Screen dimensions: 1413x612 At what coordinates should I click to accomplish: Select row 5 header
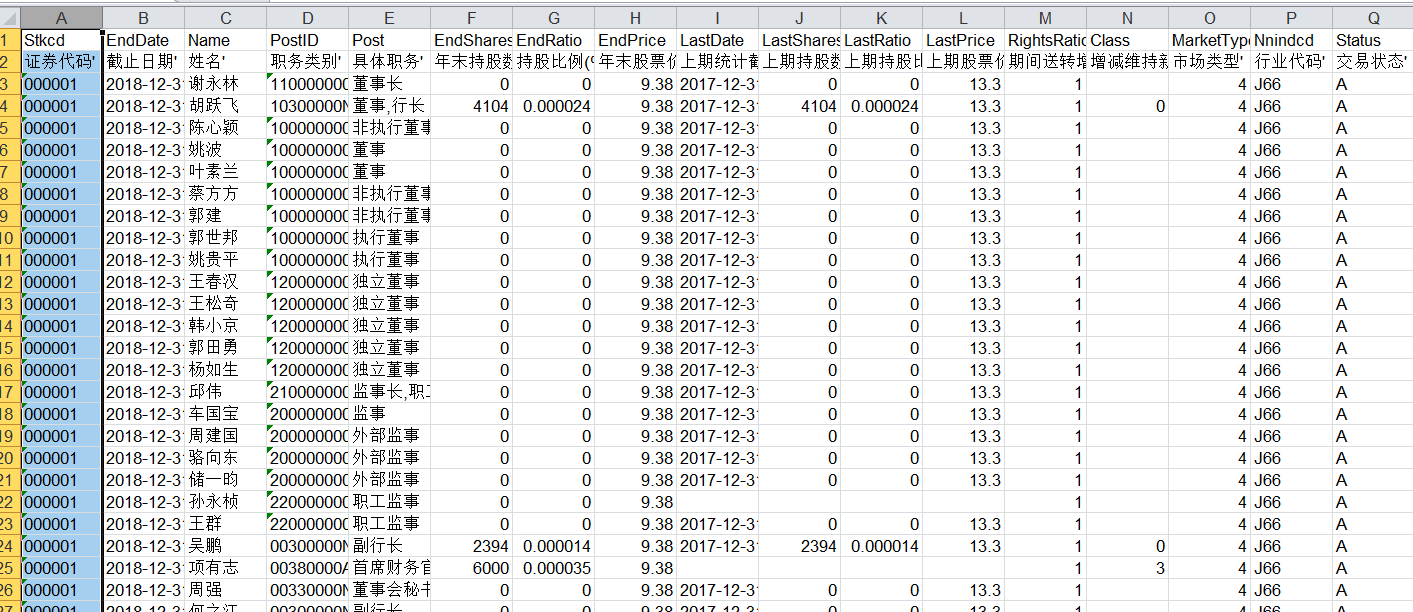(x=10, y=128)
